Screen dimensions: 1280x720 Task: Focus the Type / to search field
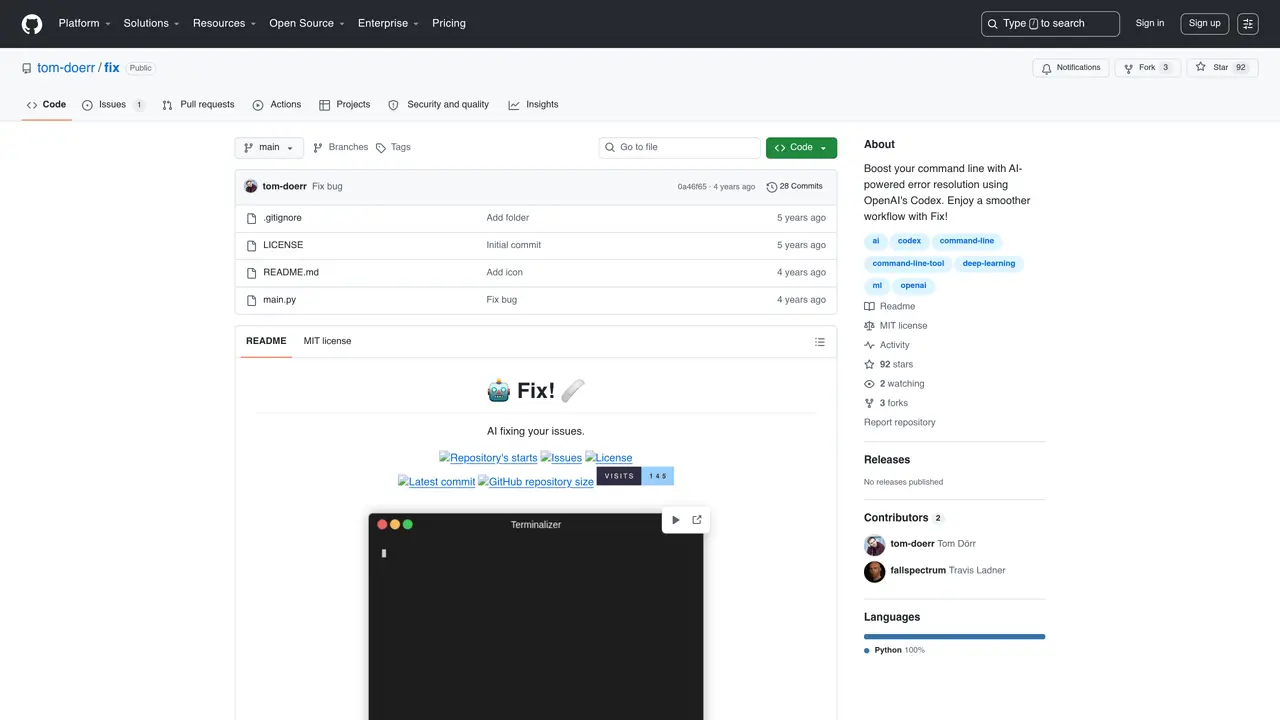(x=1050, y=23)
